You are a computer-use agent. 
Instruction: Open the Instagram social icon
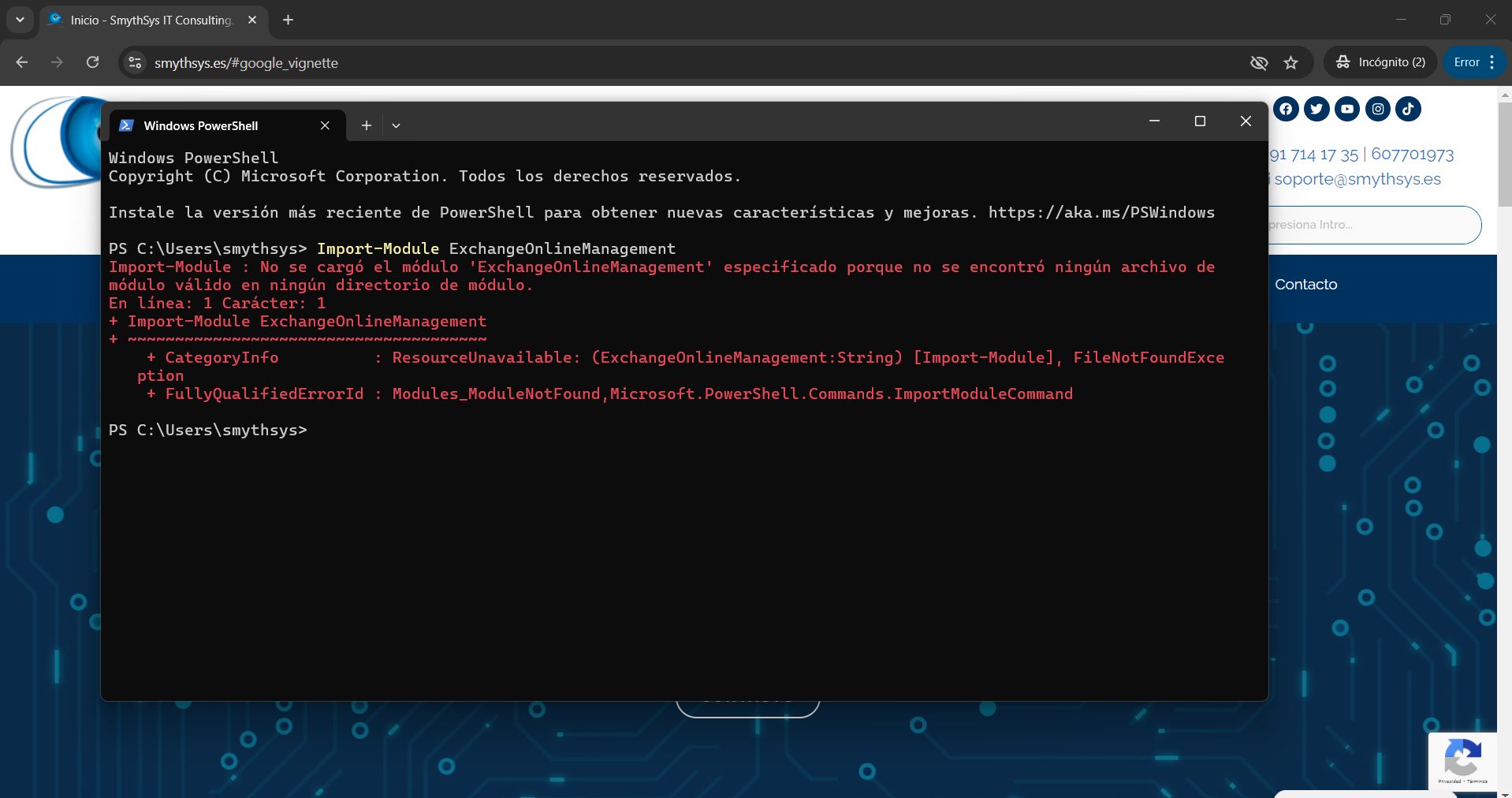point(1378,109)
